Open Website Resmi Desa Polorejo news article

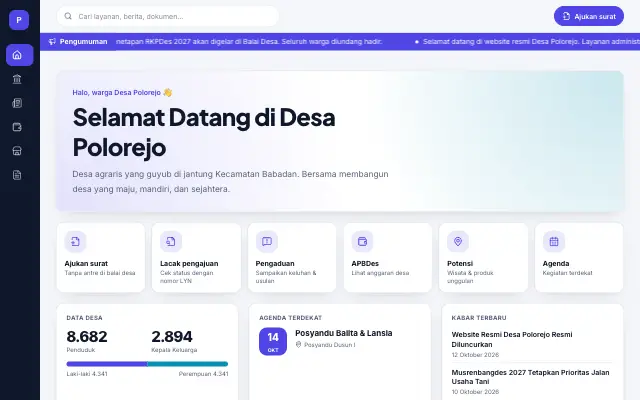click(x=512, y=339)
